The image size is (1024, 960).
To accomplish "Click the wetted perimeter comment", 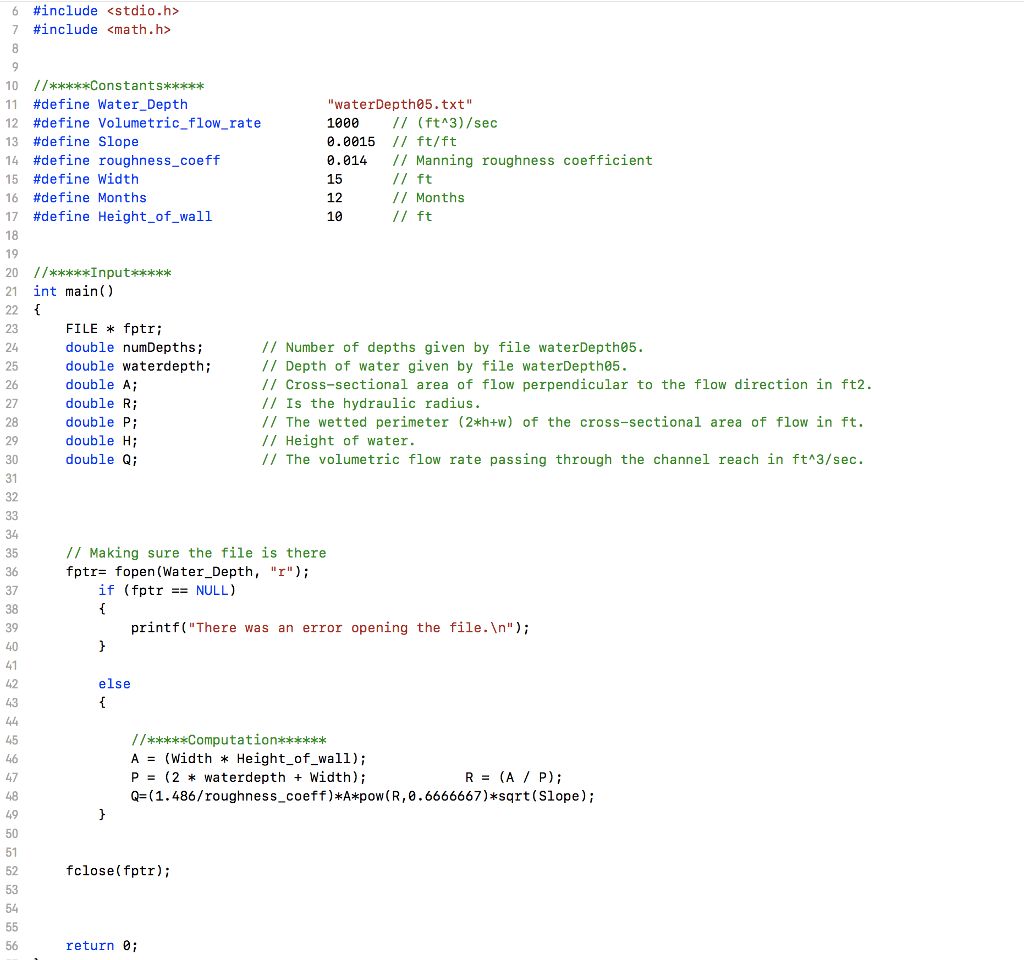I will [563, 423].
